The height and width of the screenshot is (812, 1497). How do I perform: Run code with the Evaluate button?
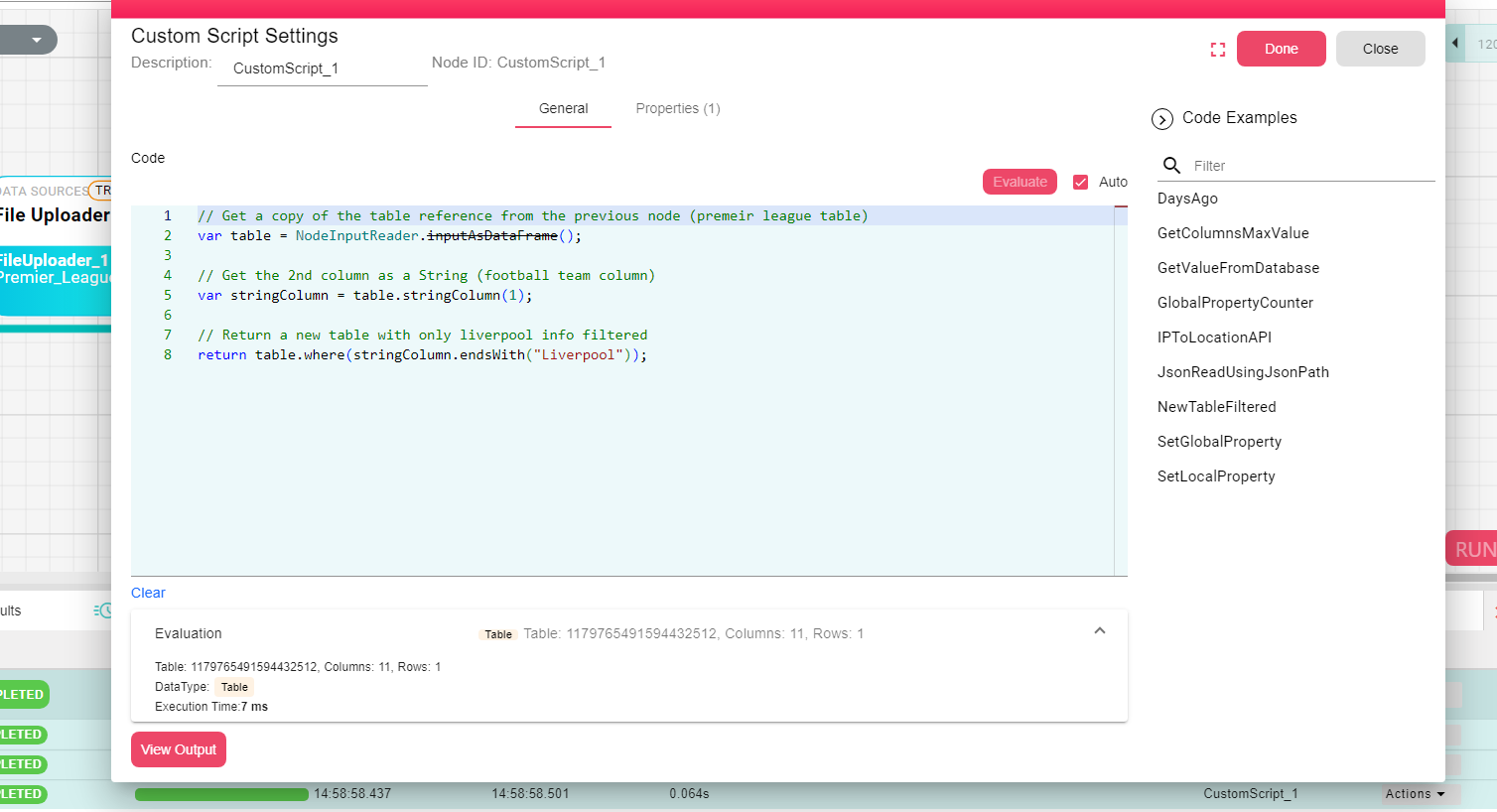point(1020,182)
